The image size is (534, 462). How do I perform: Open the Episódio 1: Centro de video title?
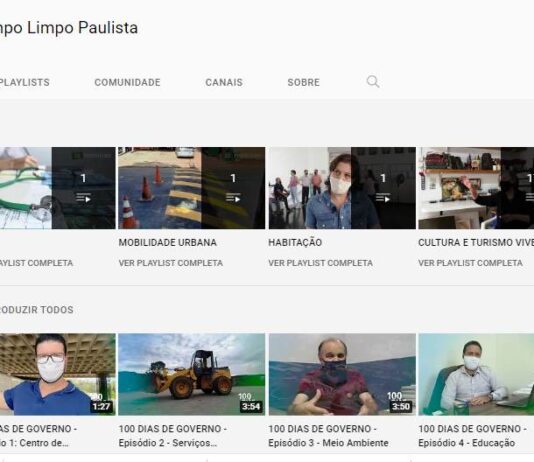pos(38,436)
